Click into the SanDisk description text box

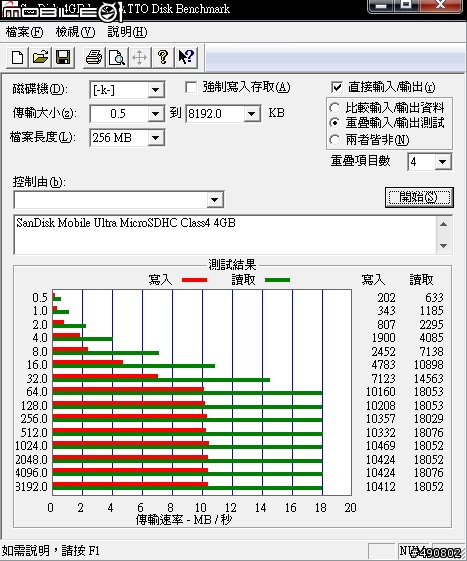pos(225,235)
